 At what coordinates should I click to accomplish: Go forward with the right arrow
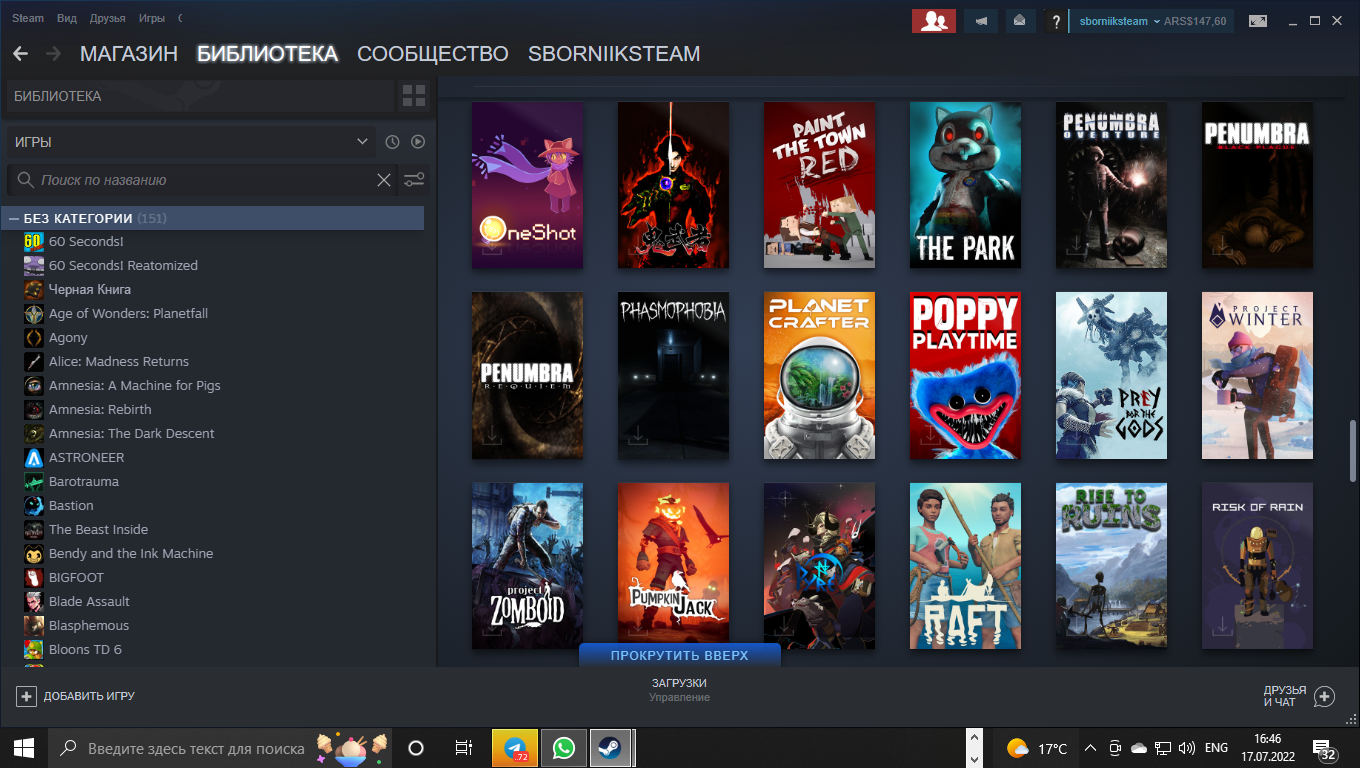coord(54,54)
